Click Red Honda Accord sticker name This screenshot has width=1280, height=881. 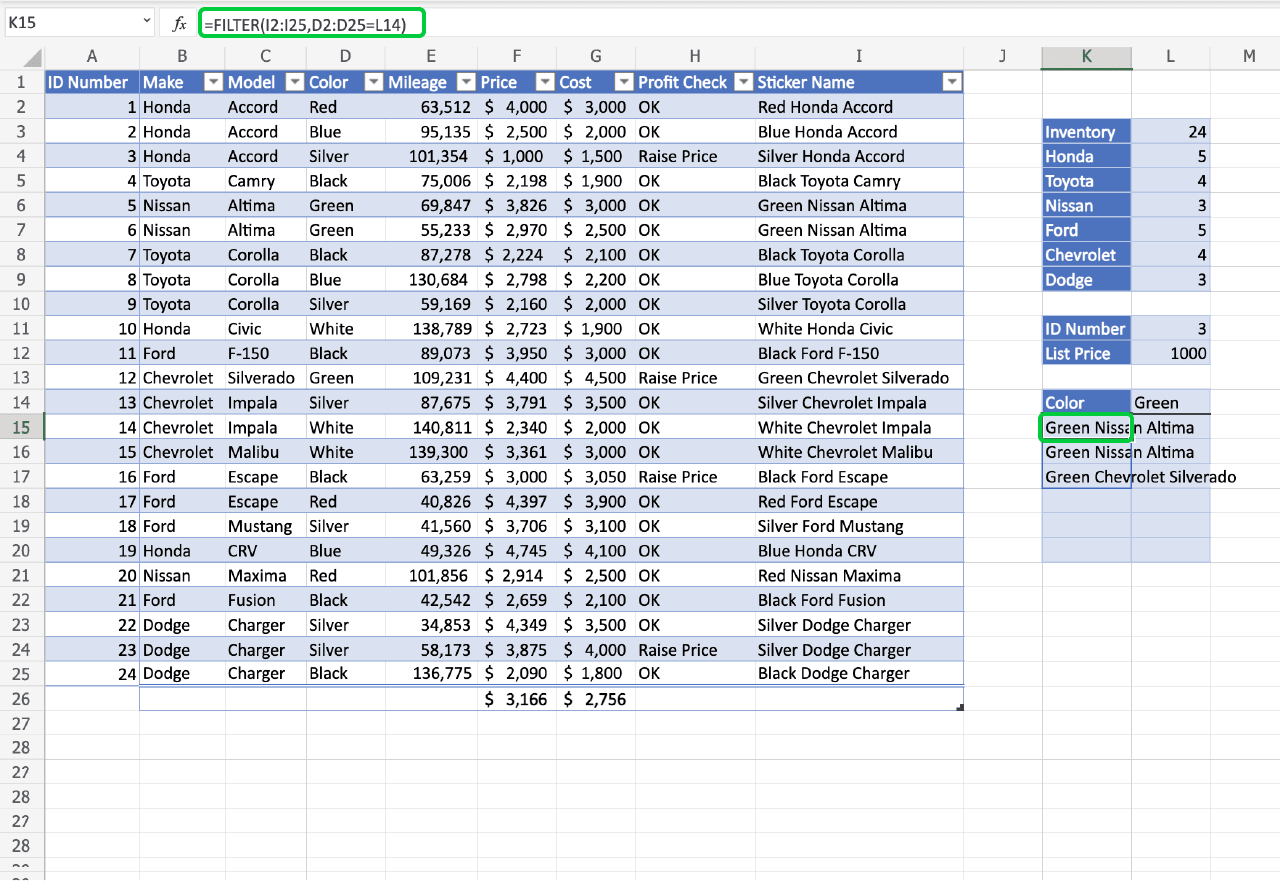click(859, 107)
